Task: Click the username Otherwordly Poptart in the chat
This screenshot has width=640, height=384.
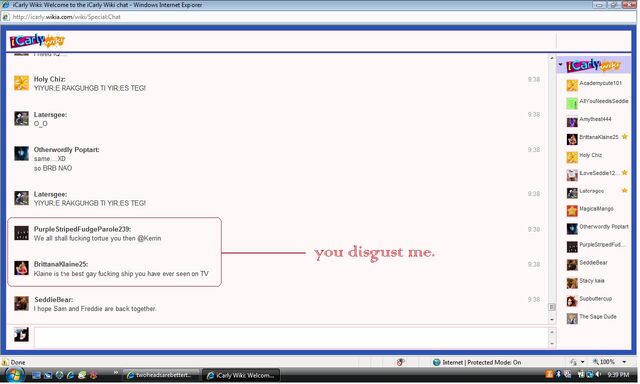Action: 67,150
